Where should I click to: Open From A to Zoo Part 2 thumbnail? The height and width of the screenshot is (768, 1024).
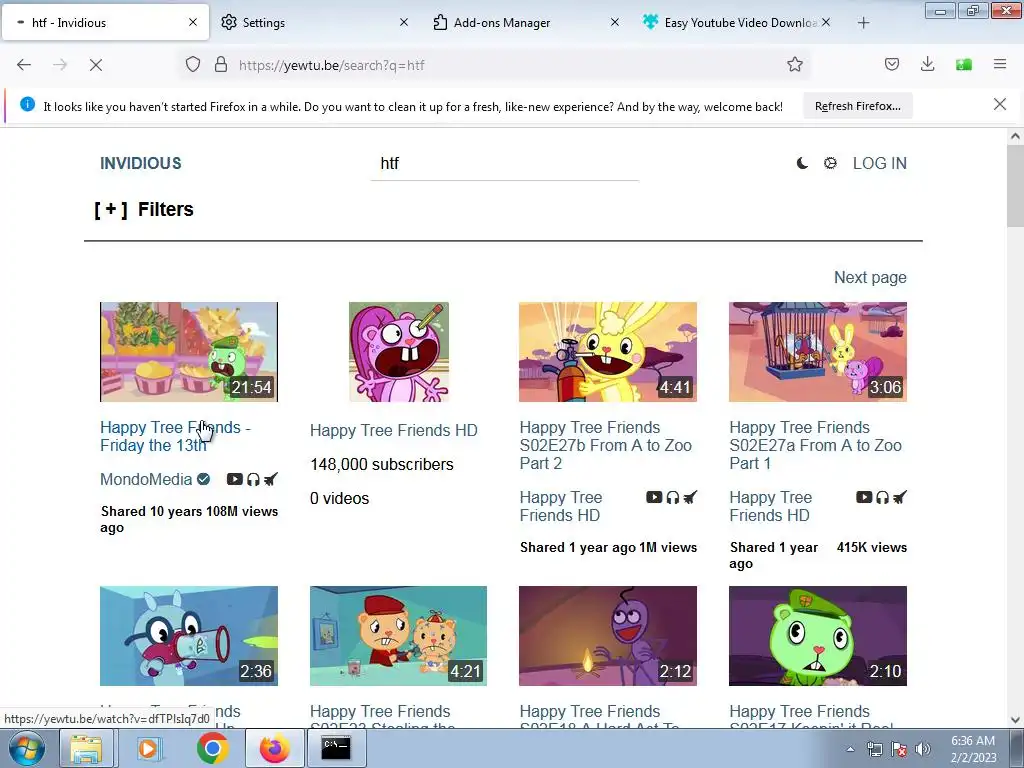[608, 351]
